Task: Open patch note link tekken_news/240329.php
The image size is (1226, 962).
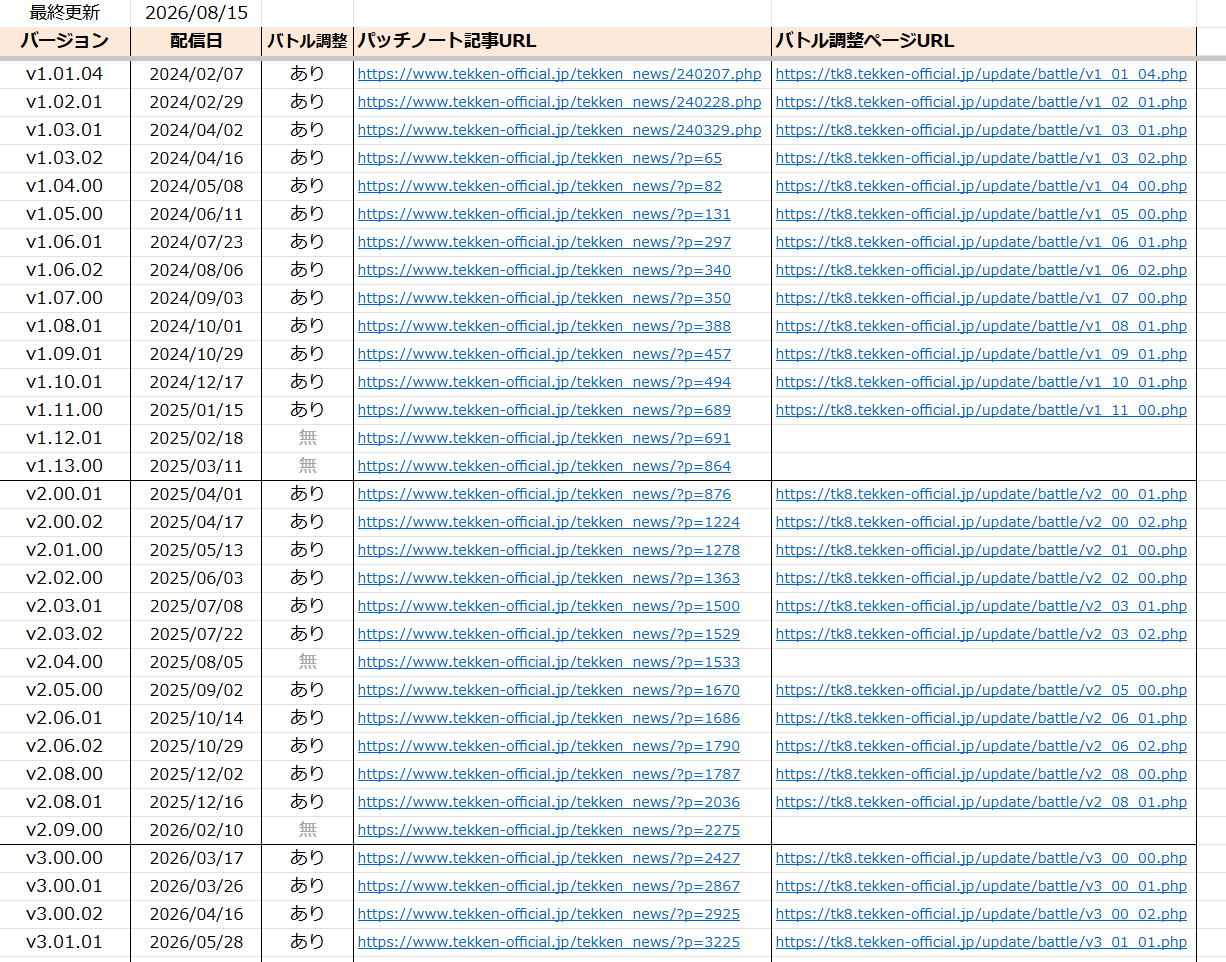Action: coord(559,130)
